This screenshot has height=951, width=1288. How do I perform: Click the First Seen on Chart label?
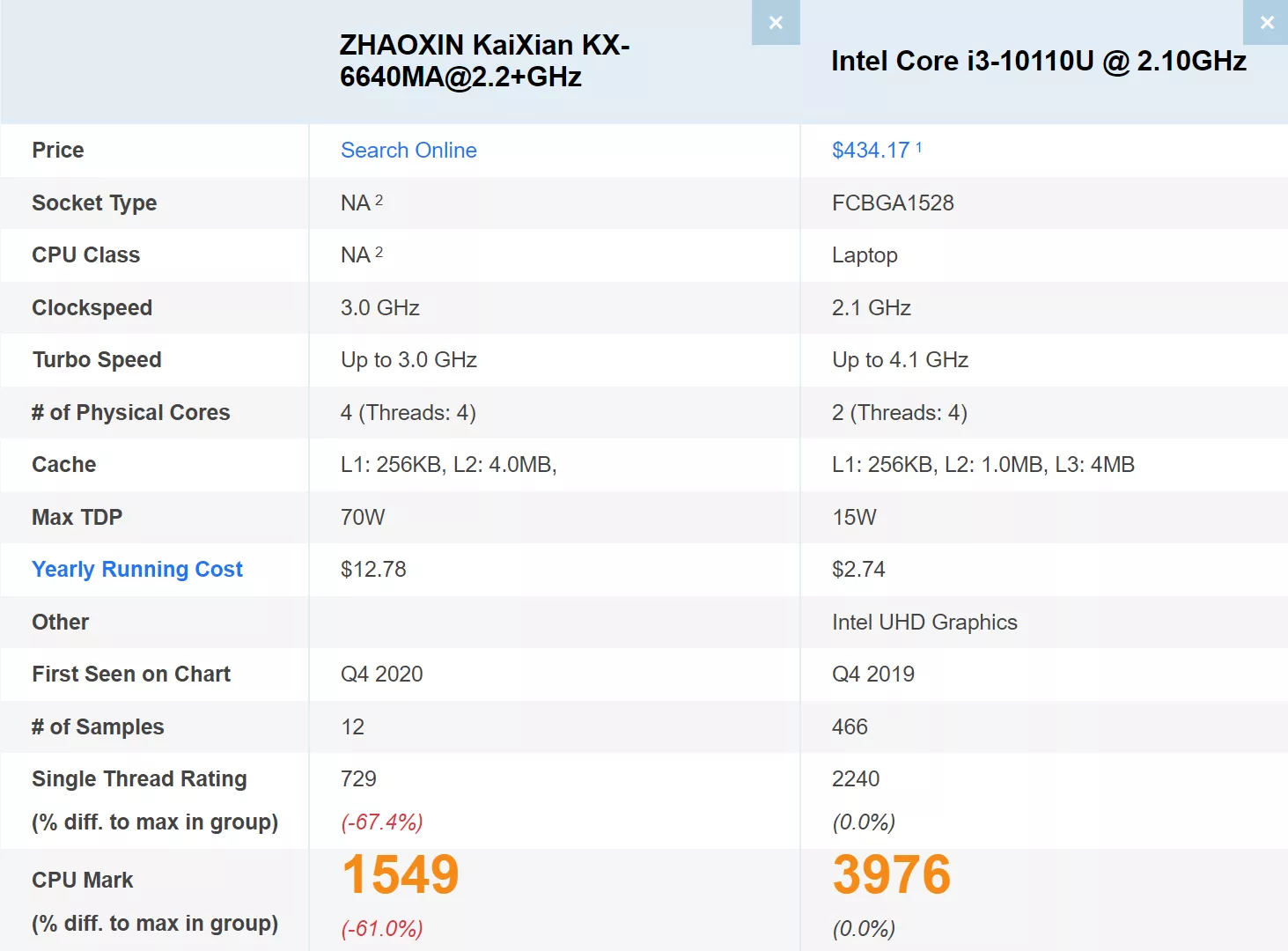coord(131,675)
